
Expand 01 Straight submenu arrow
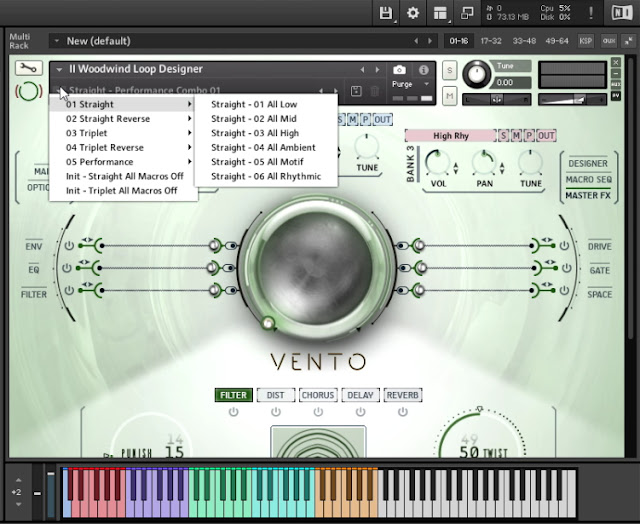point(189,104)
